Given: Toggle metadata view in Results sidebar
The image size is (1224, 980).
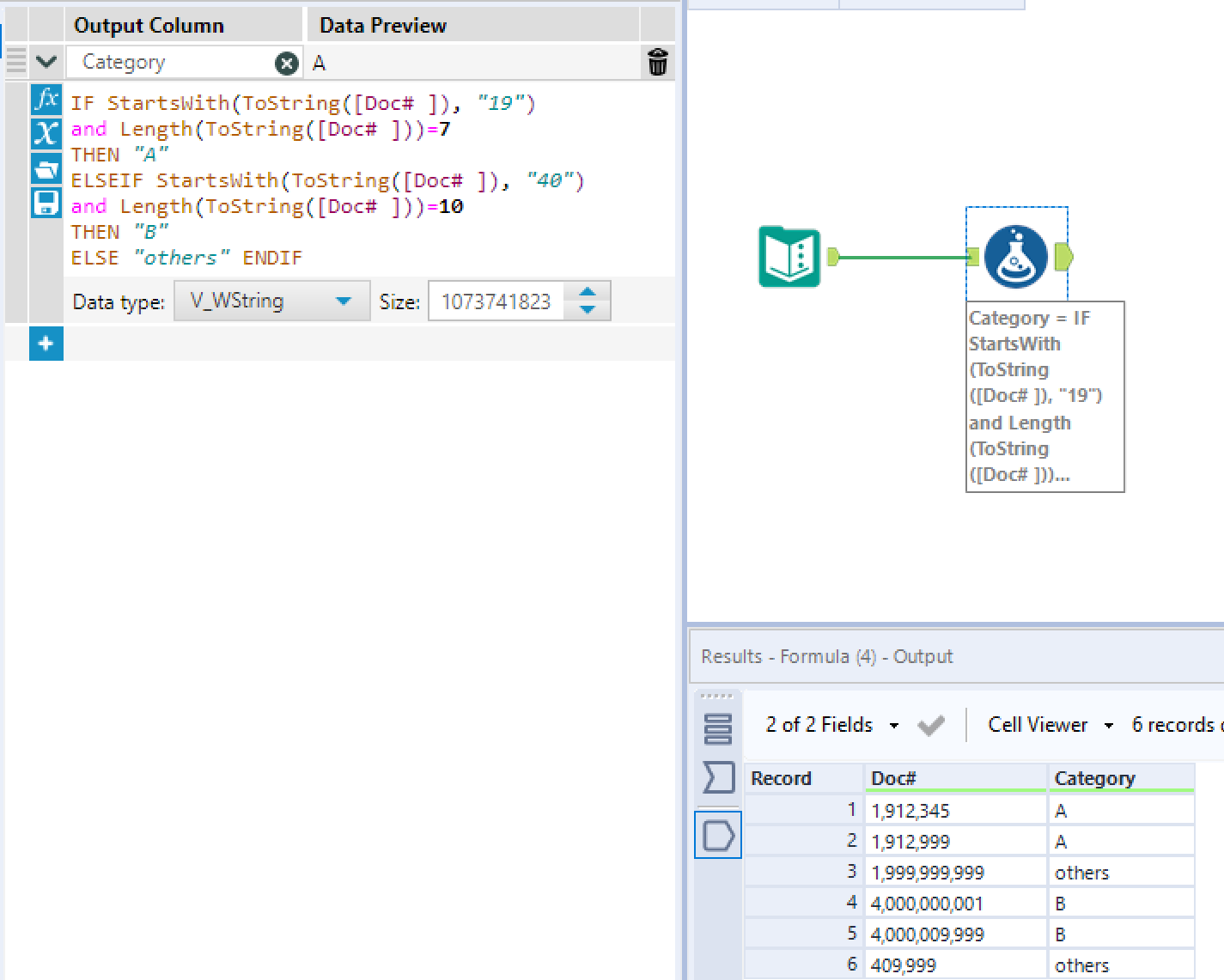Looking at the screenshot, I should [719, 726].
